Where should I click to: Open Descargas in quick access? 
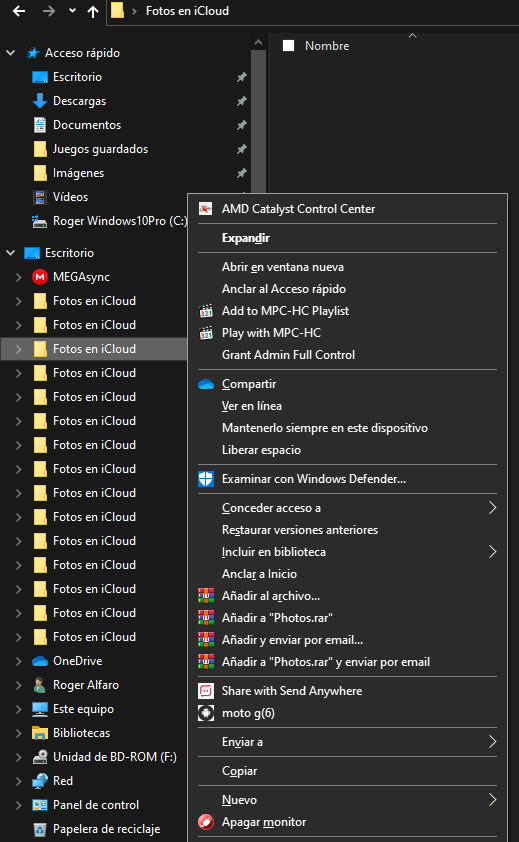point(79,101)
